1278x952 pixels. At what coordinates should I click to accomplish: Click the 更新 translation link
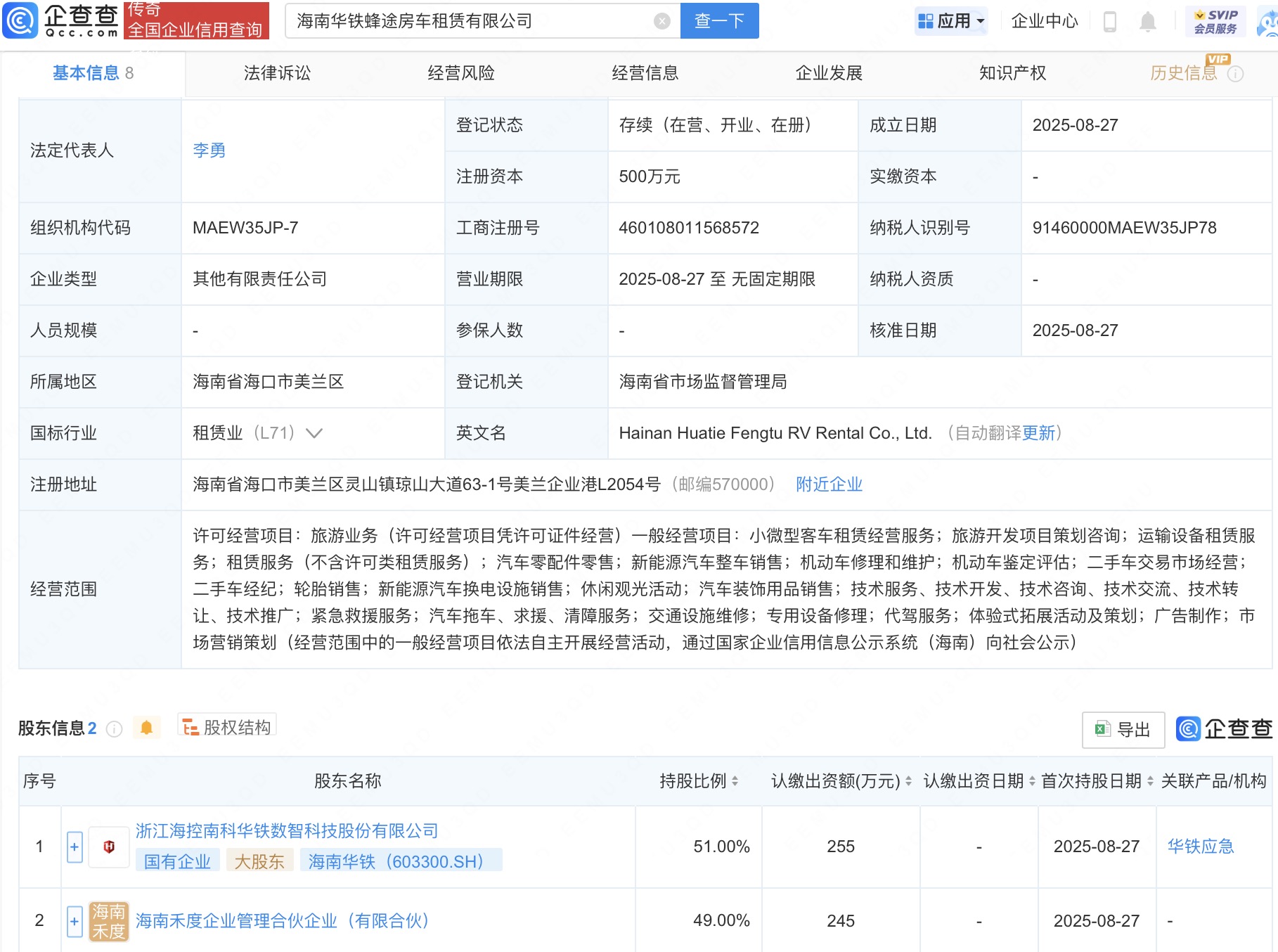tap(1038, 433)
